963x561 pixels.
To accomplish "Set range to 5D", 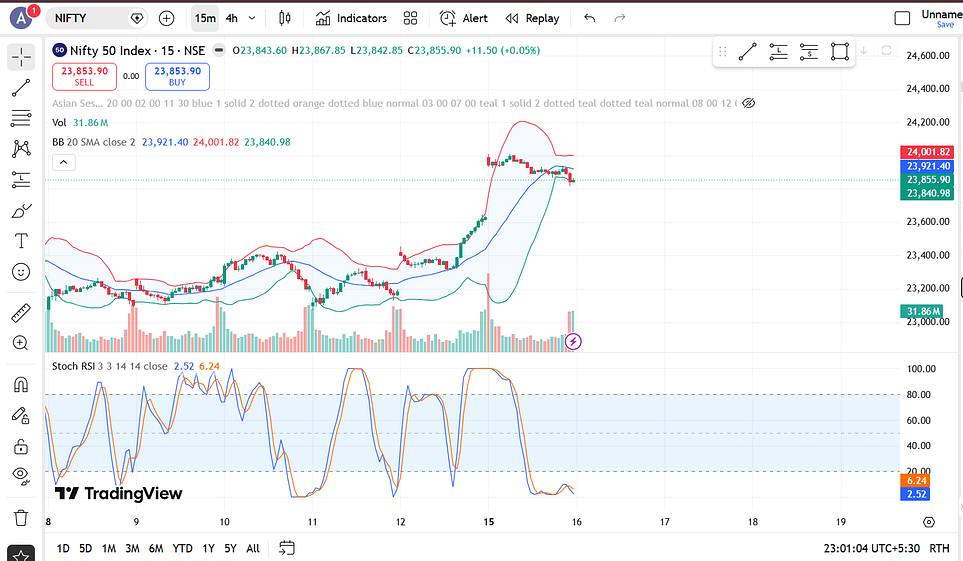I will point(85,548).
